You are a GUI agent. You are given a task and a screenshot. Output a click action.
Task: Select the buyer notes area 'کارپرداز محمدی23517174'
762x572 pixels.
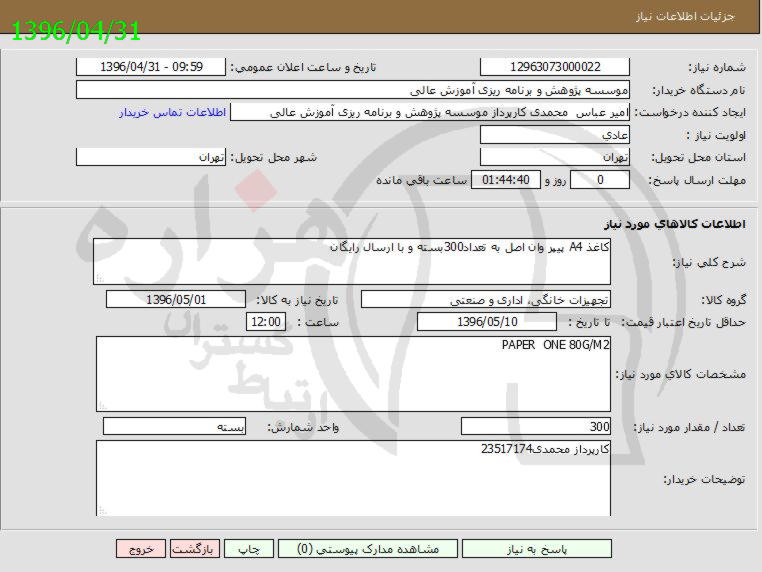tap(353, 478)
